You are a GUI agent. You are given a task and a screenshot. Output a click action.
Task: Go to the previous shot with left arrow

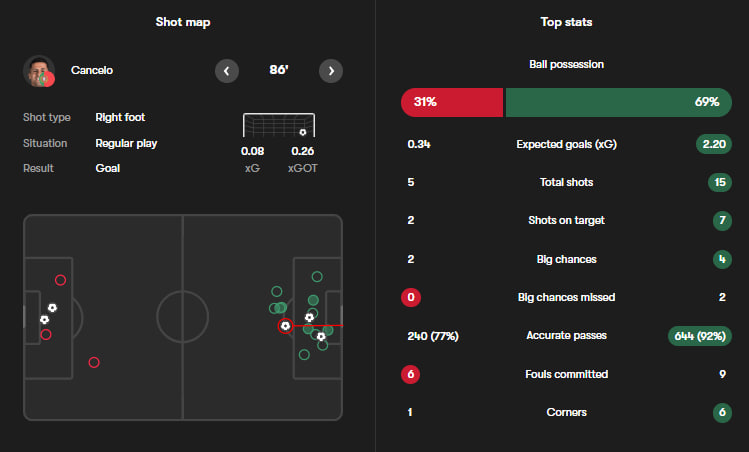tap(227, 71)
